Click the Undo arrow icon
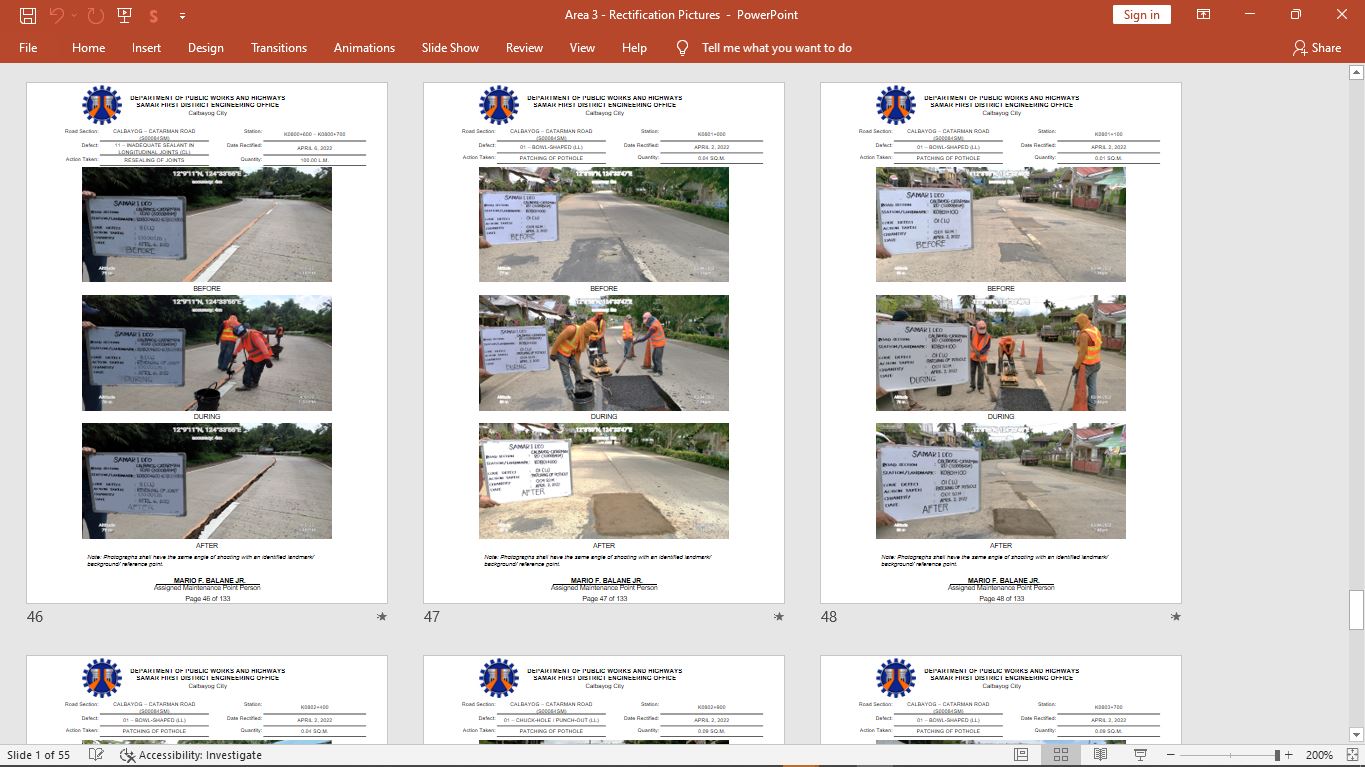 pyautogui.click(x=56, y=15)
